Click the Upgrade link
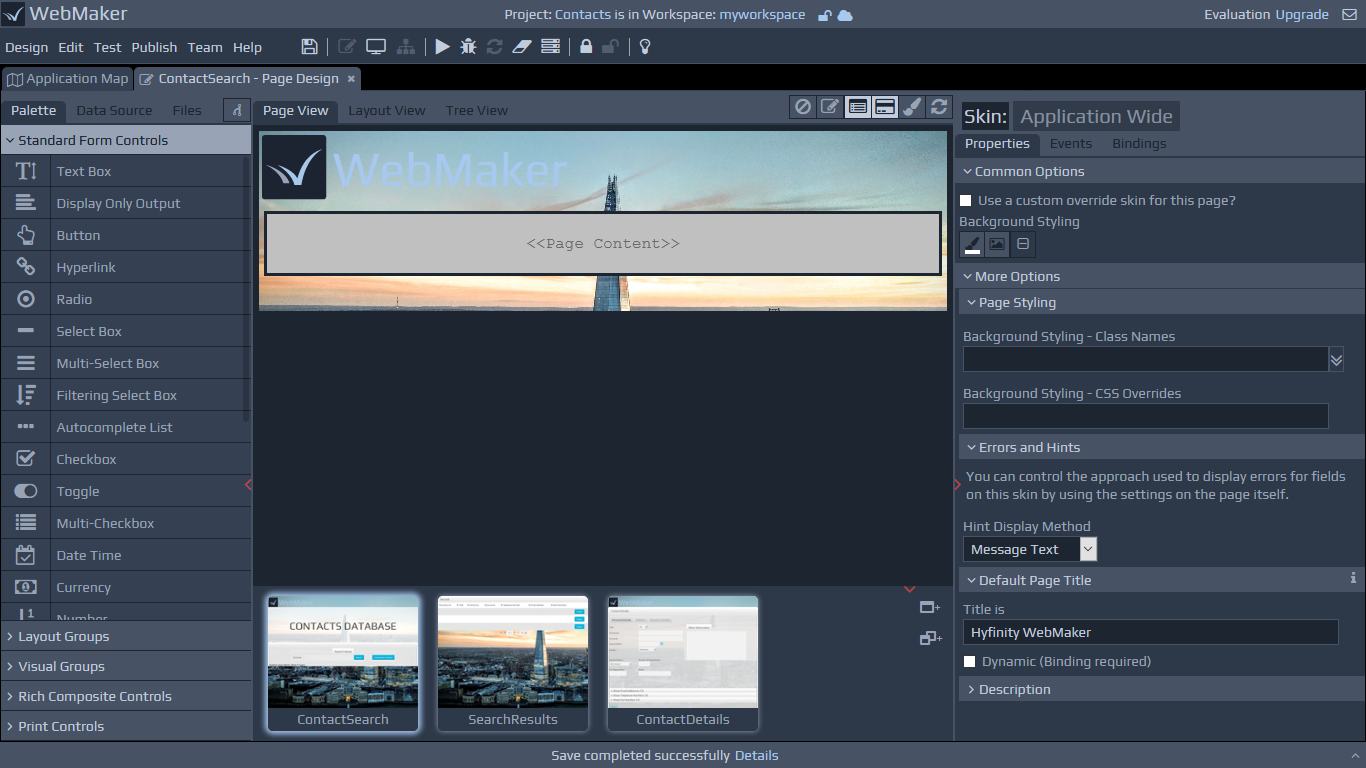This screenshot has width=1366, height=768. tap(1302, 15)
